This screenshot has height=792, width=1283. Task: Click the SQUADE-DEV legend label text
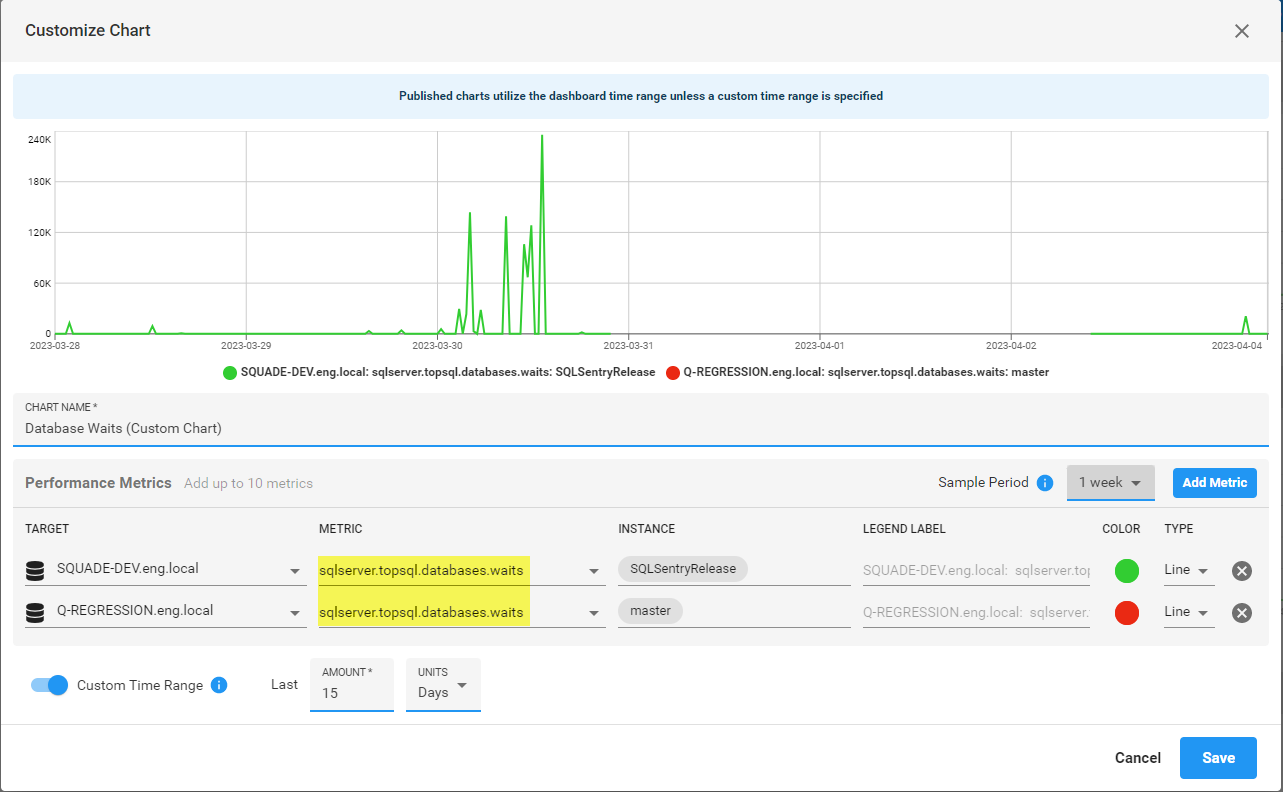(448, 372)
